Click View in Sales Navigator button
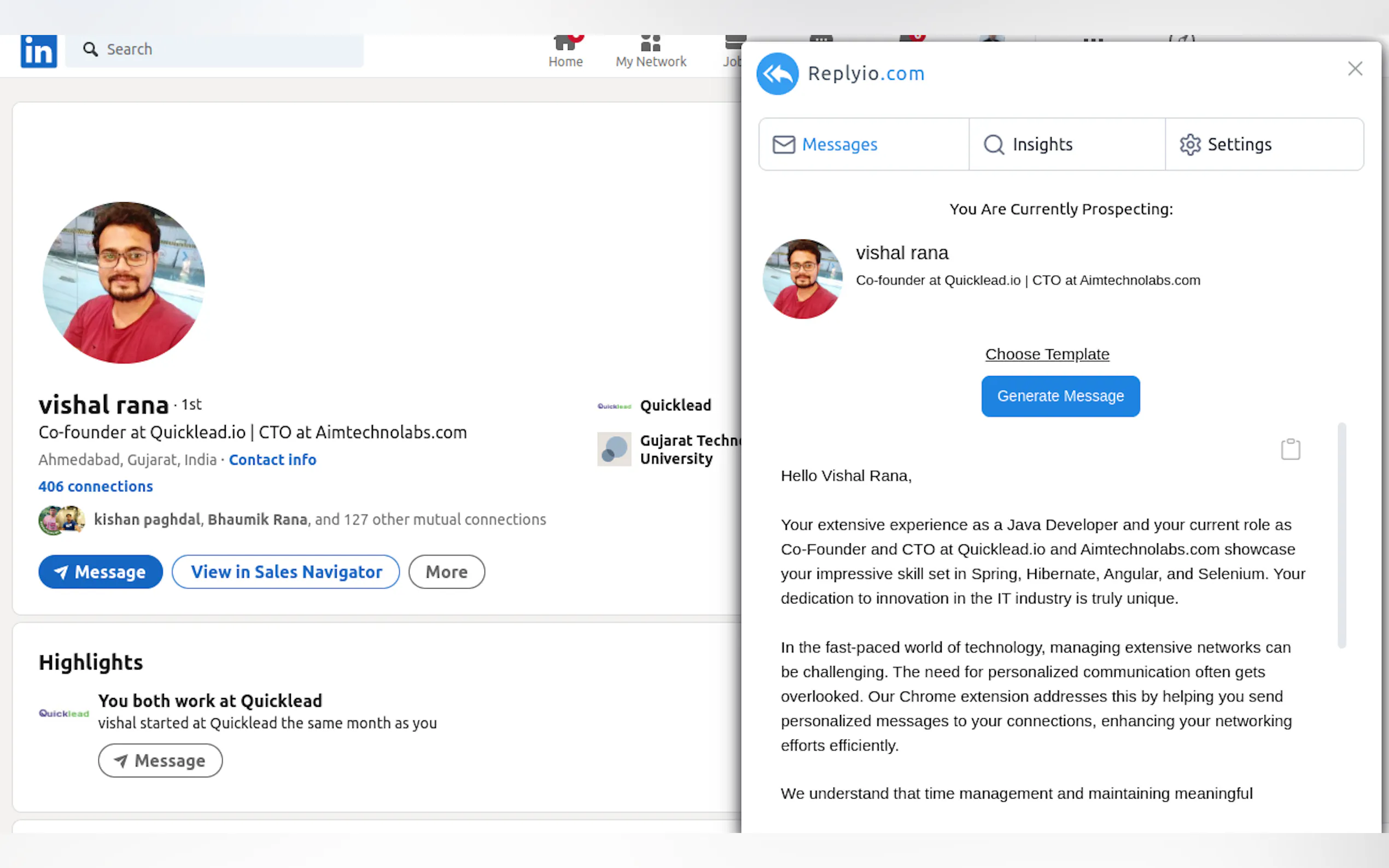 286,572
